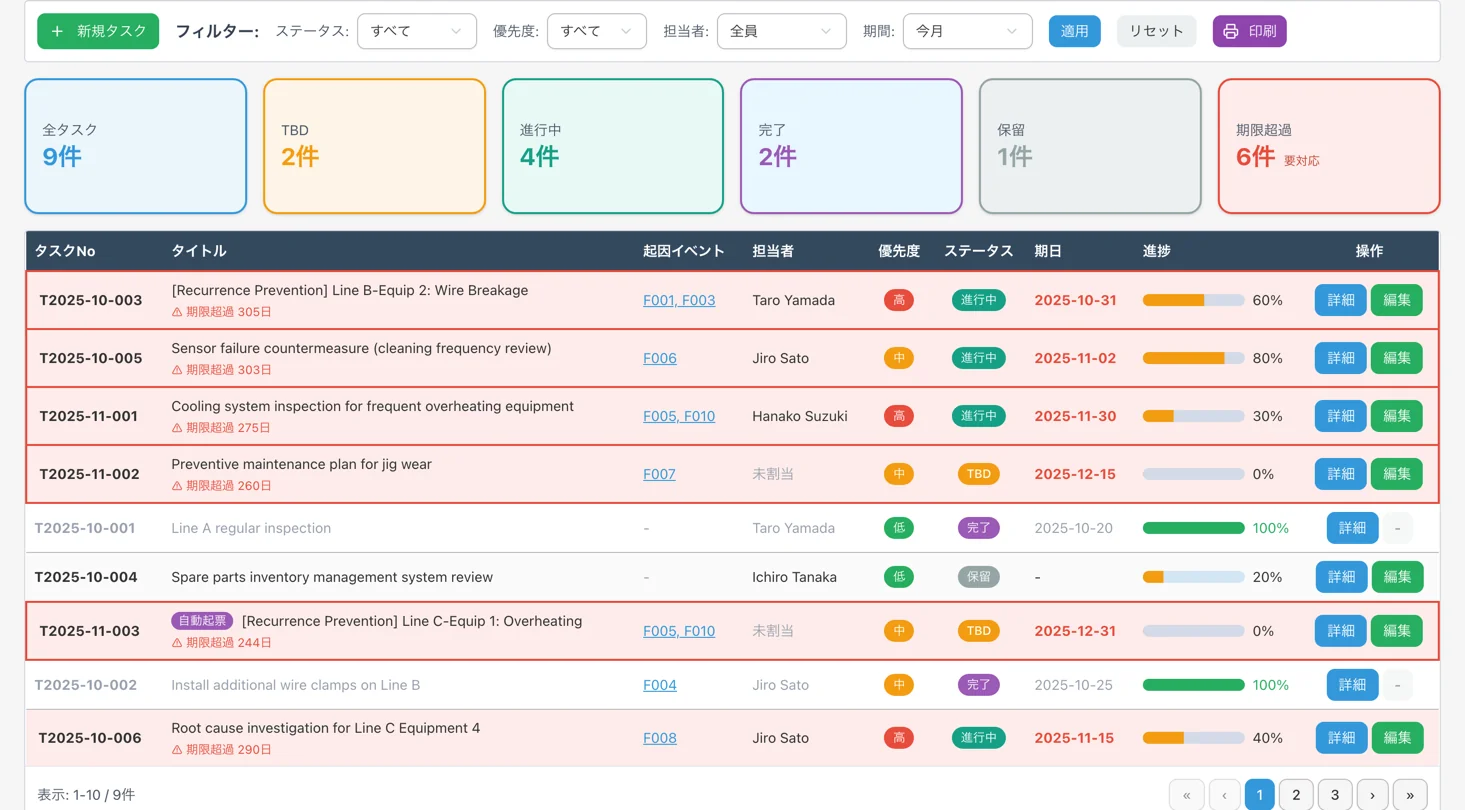
Task: Jump to the last page (»)
Action: click(x=1410, y=795)
